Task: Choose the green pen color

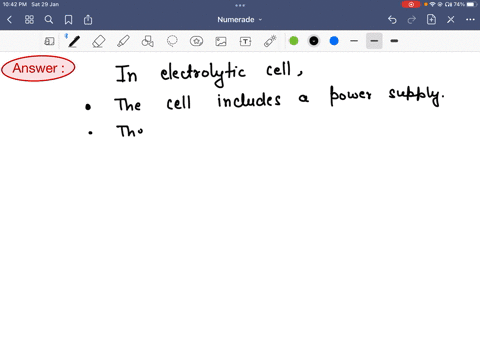Action: (294, 41)
